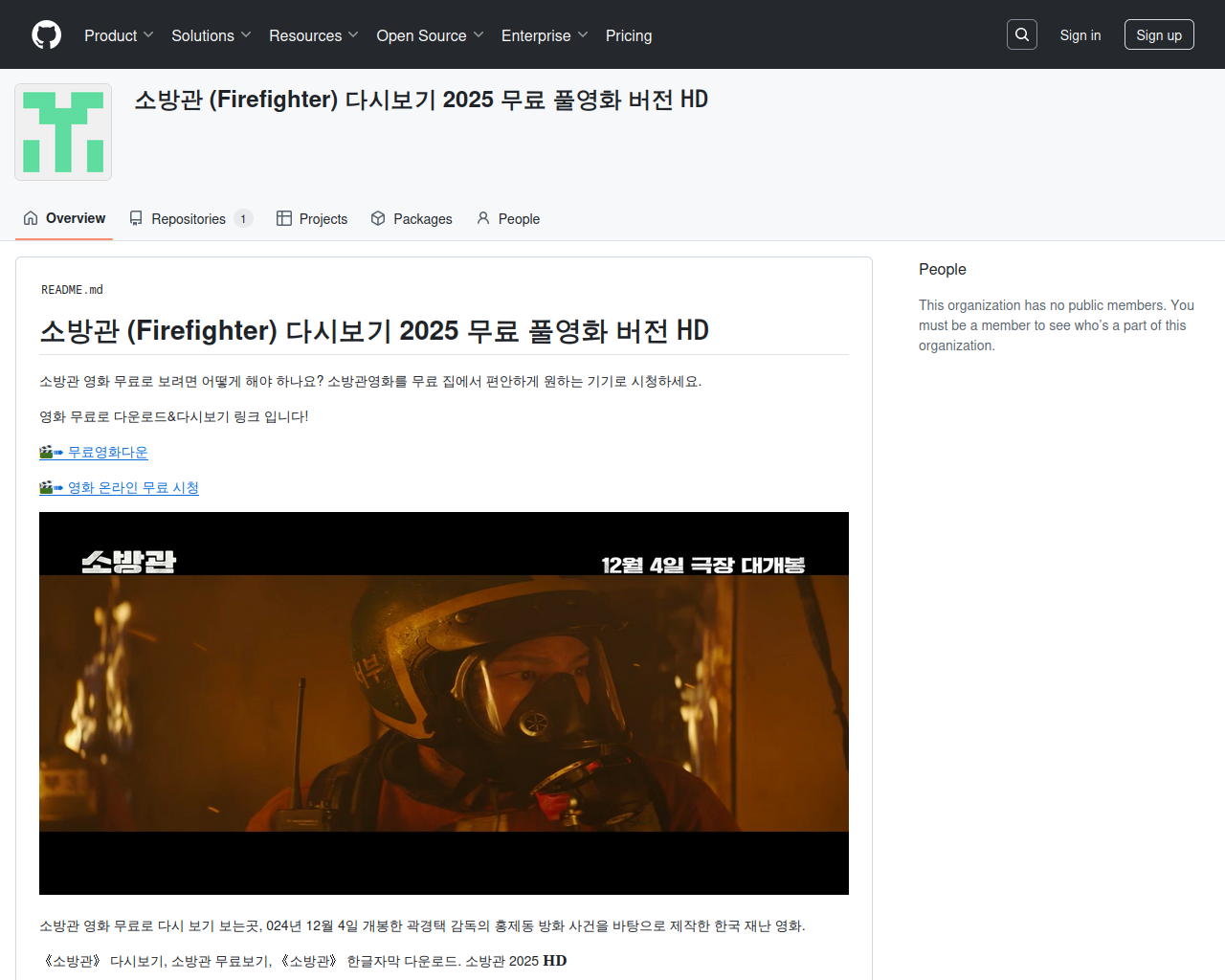Open the Resources dropdown menu
1225x980 pixels.
313,35
